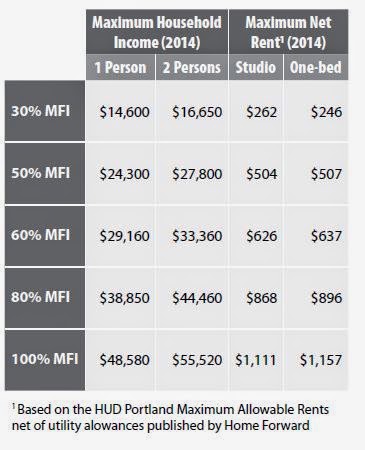Screen dimensions: 365x450
Task: Select the 2 Persons column header
Action: click(192, 67)
